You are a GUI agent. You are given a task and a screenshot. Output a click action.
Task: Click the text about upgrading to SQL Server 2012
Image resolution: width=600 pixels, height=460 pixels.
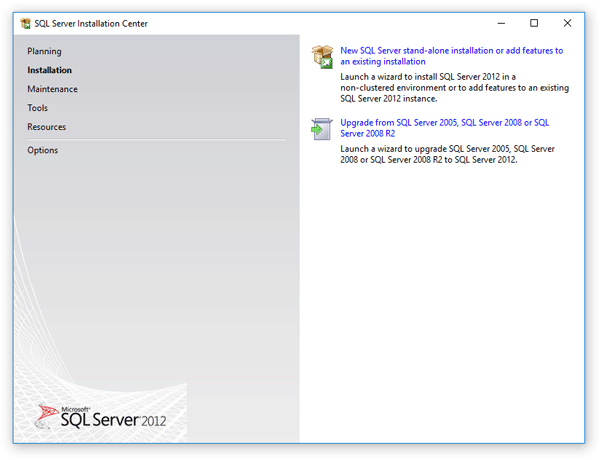447,154
